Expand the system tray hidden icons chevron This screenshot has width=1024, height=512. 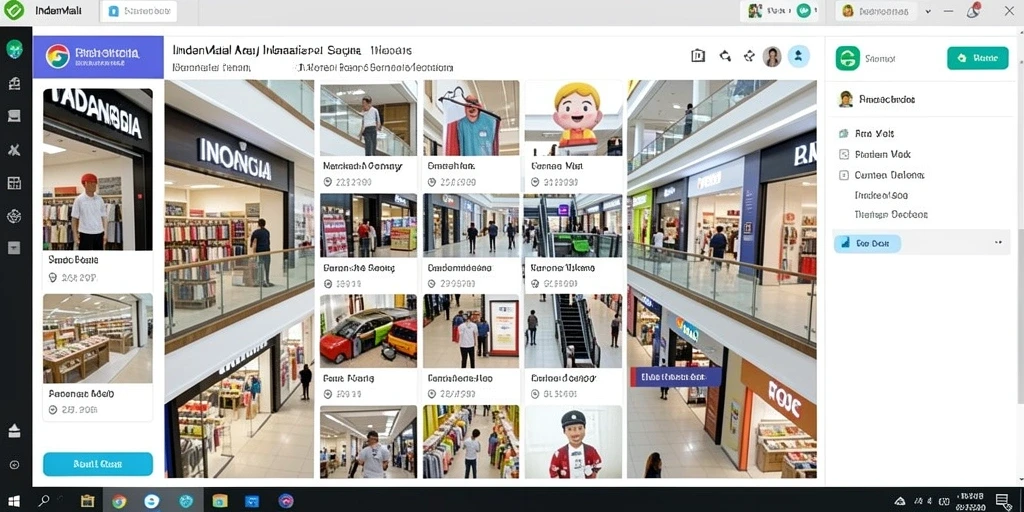click(x=900, y=501)
